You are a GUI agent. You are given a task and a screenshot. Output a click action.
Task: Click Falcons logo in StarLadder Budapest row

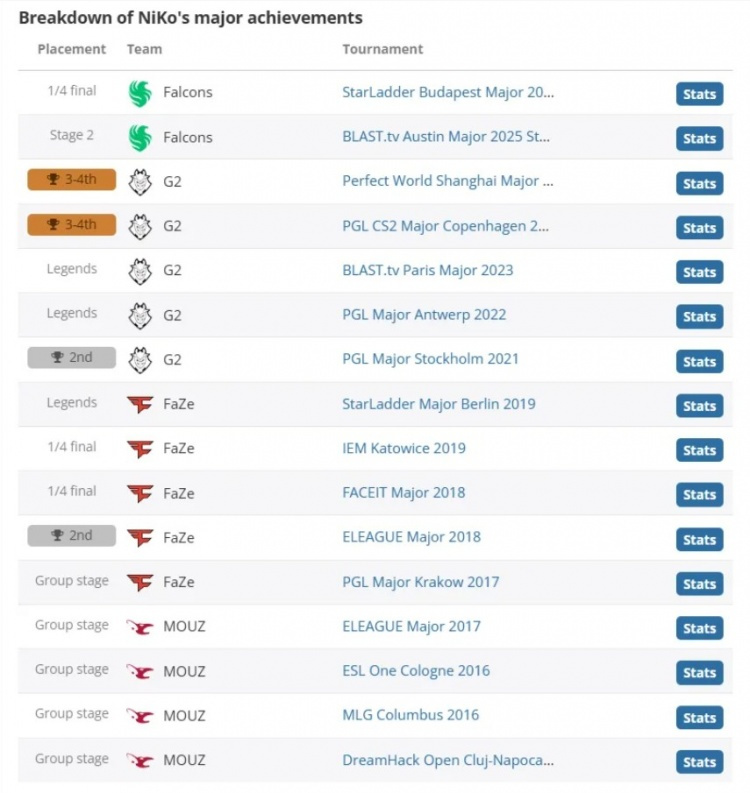point(140,94)
